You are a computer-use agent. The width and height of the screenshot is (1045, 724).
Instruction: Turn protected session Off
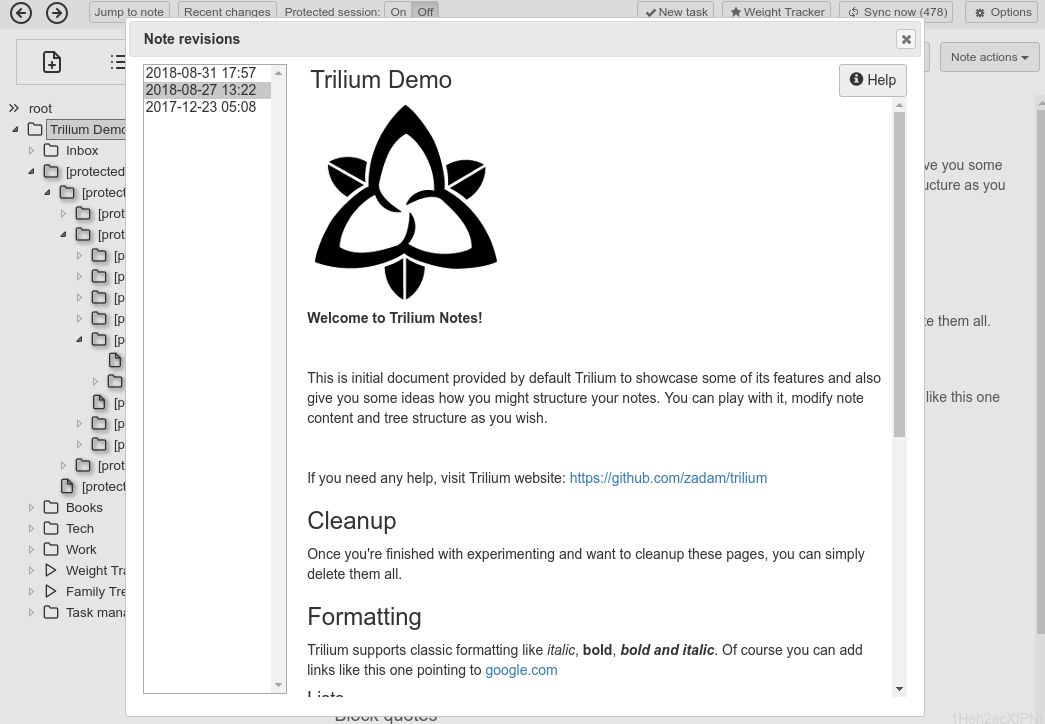425,12
